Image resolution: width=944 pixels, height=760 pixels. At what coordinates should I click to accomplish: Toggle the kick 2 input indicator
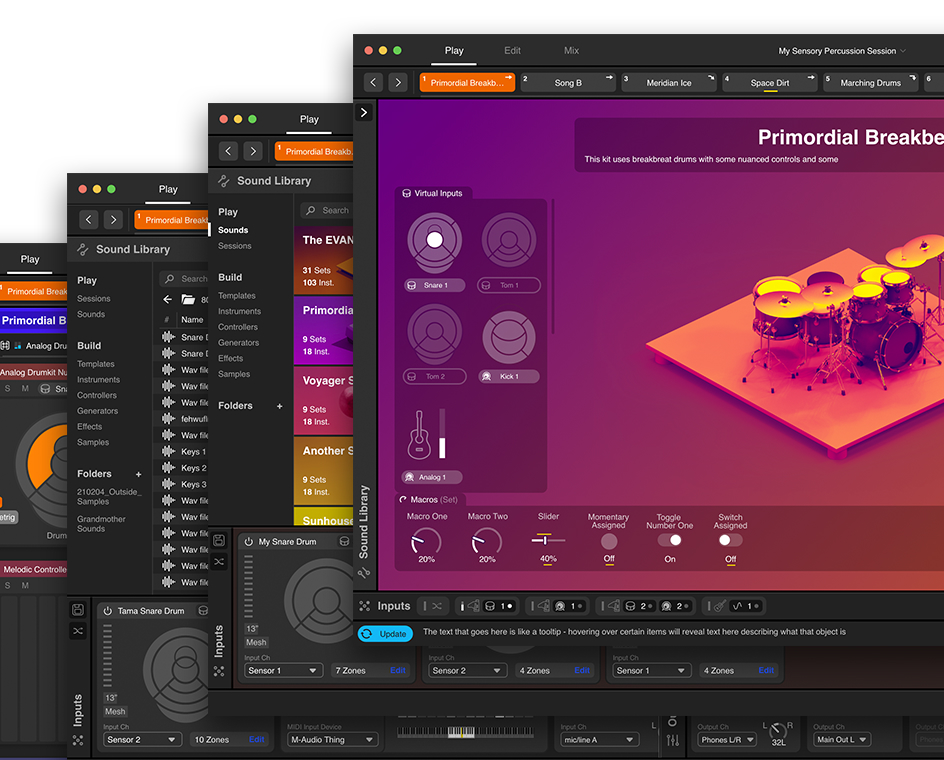[x=675, y=606]
